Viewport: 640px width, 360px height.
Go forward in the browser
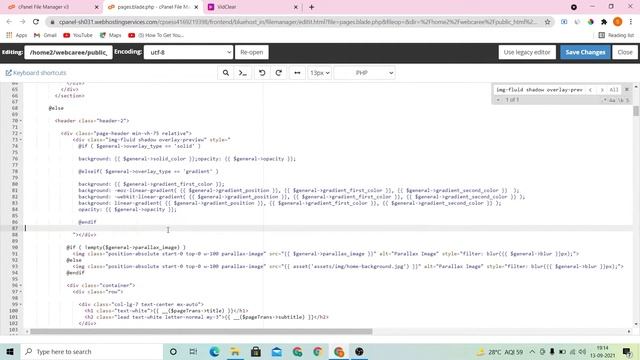coord(22,22)
